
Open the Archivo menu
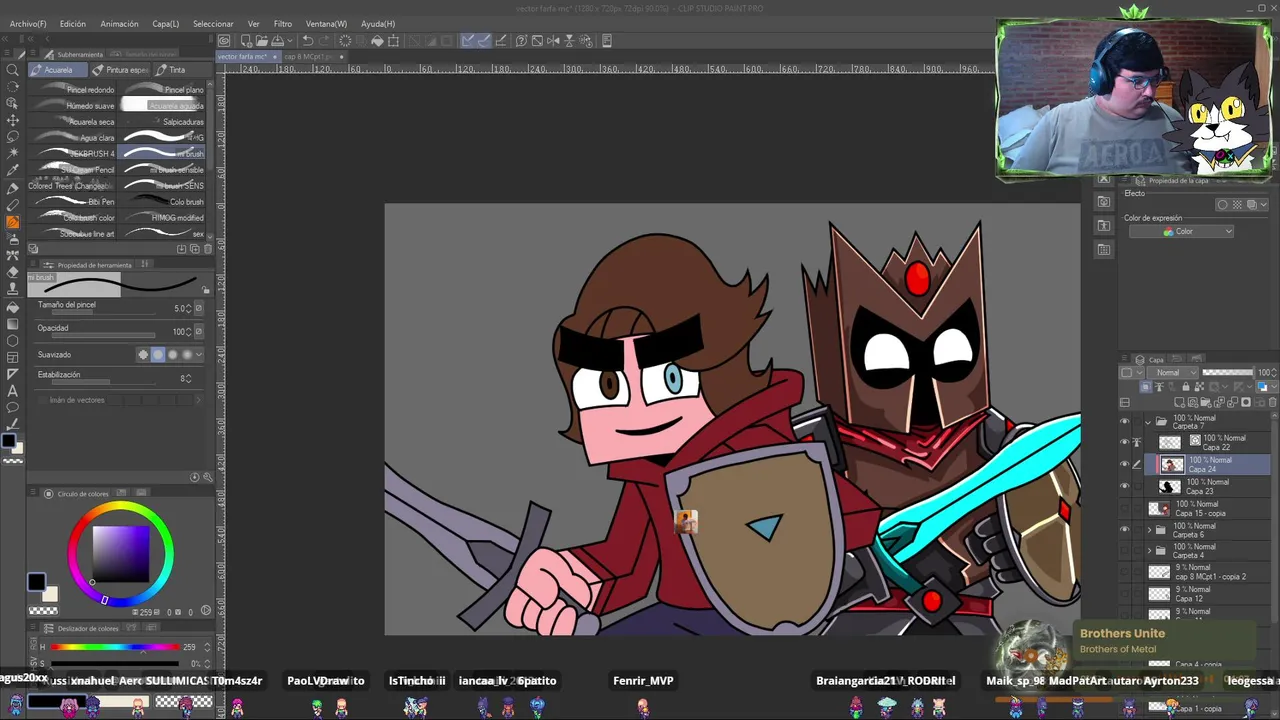28,24
